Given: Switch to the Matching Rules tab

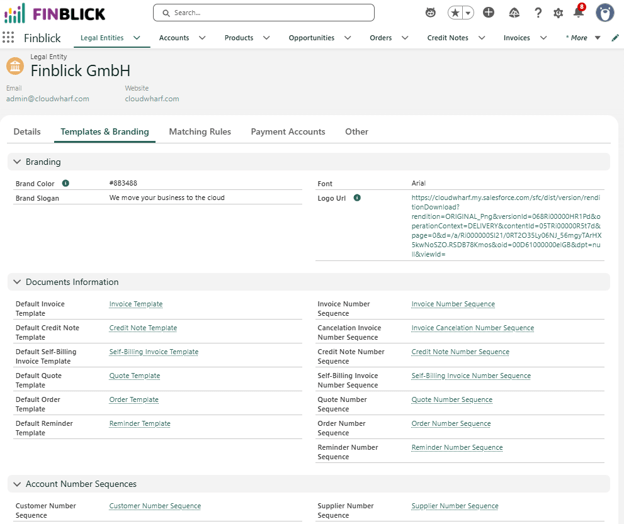Looking at the screenshot, I should (x=200, y=132).
